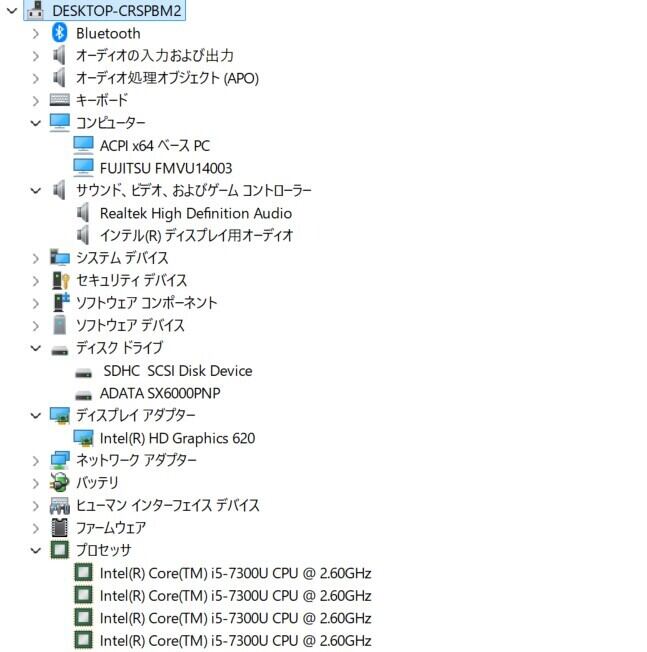Screen dimensions: 647x652
Task: Select the バッテリ category label
Action: (97, 483)
